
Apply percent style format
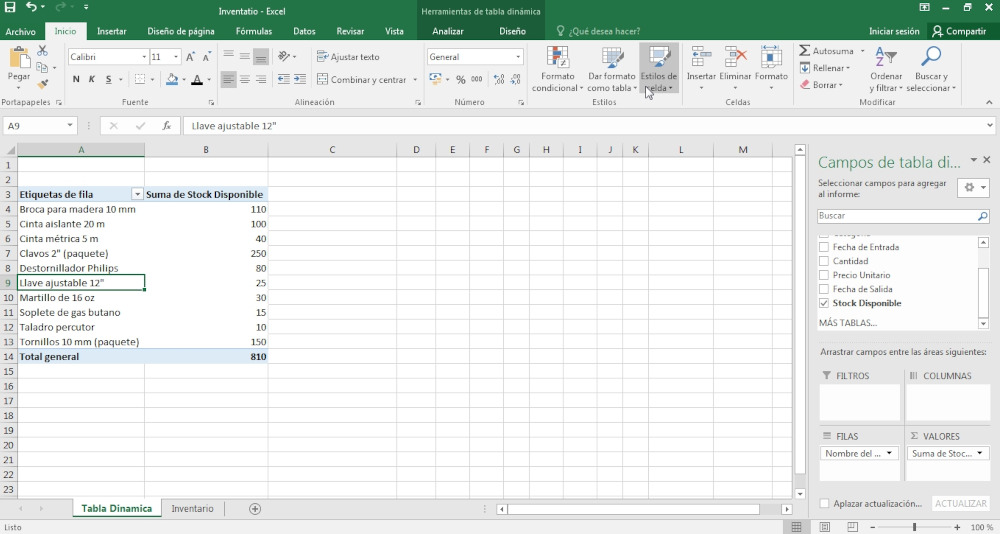(460, 80)
